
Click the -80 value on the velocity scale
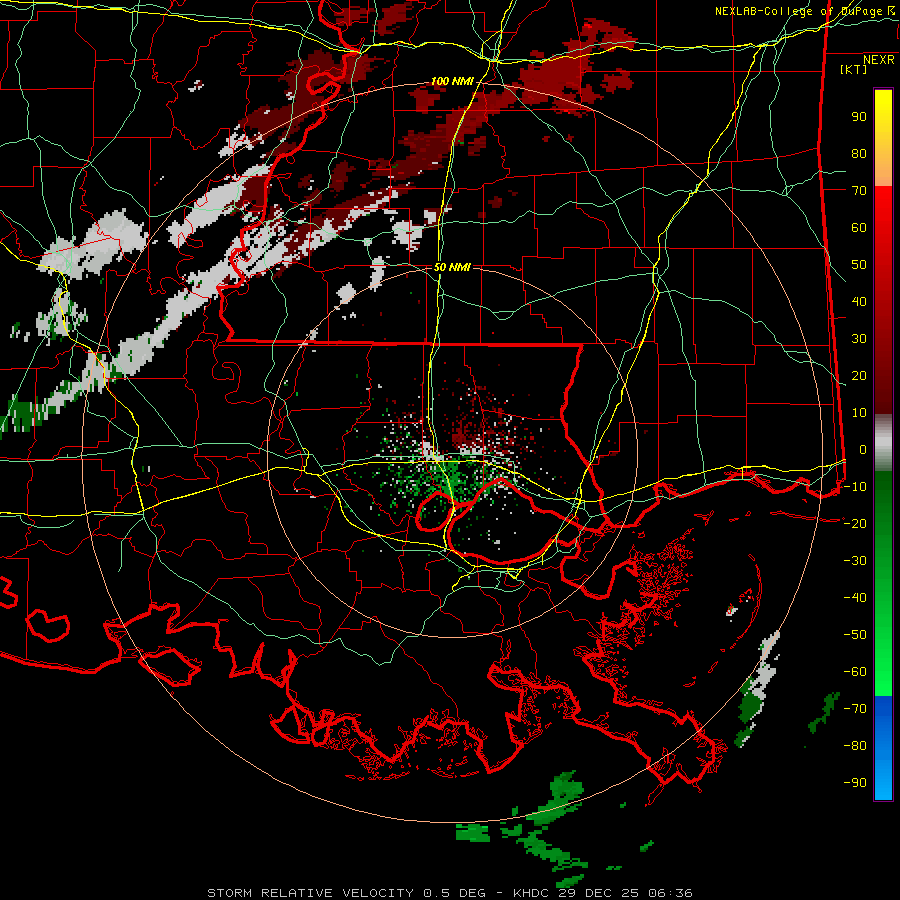click(x=855, y=746)
